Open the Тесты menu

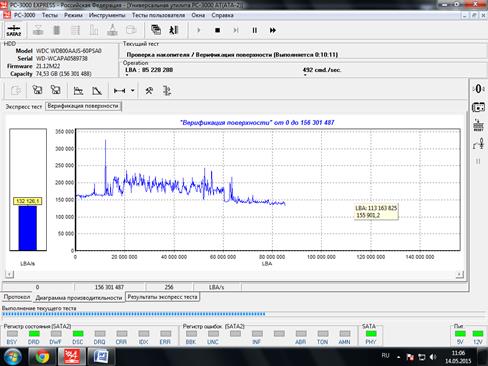click(50, 15)
